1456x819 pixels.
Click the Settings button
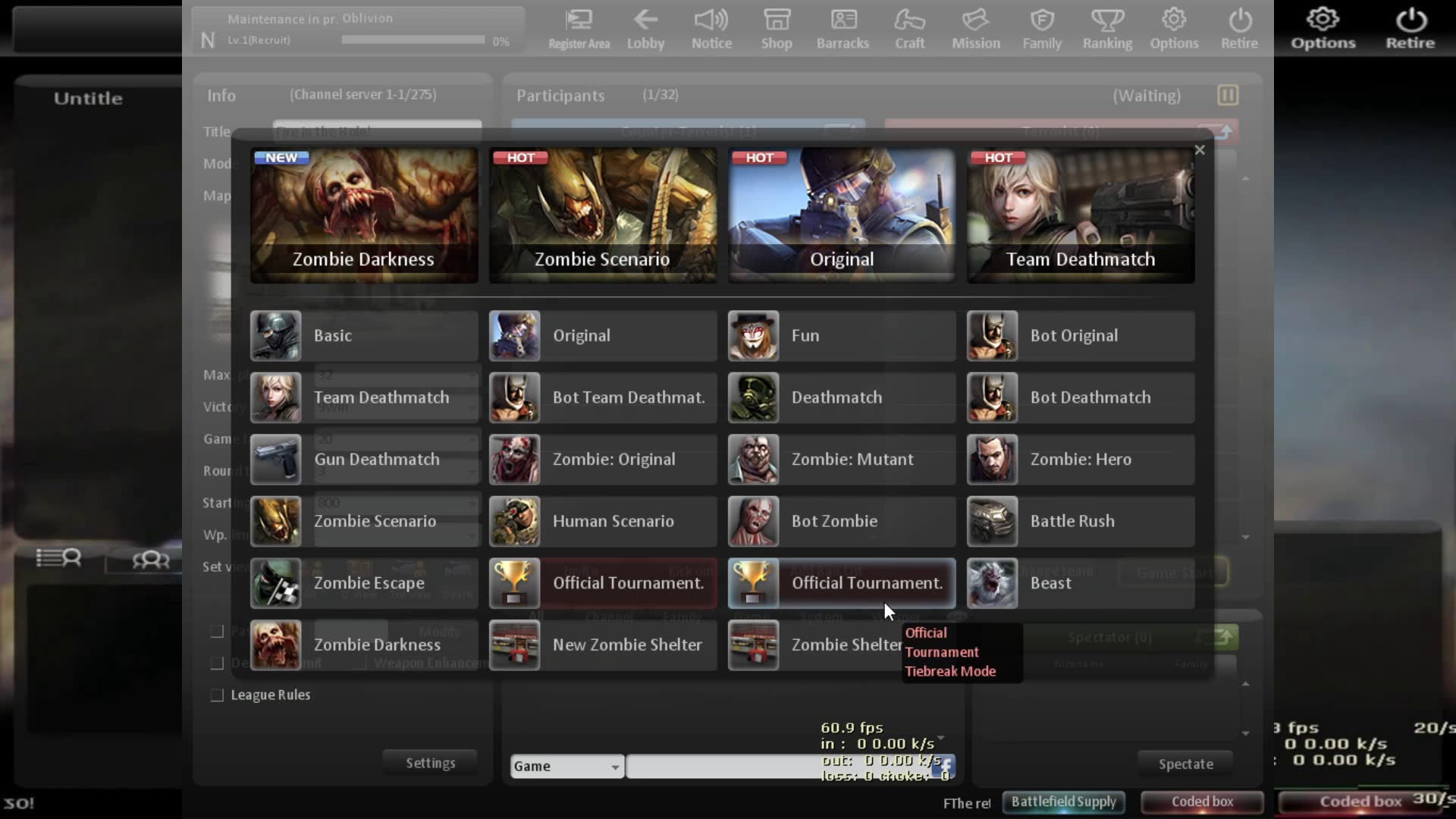tap(430, 763)
